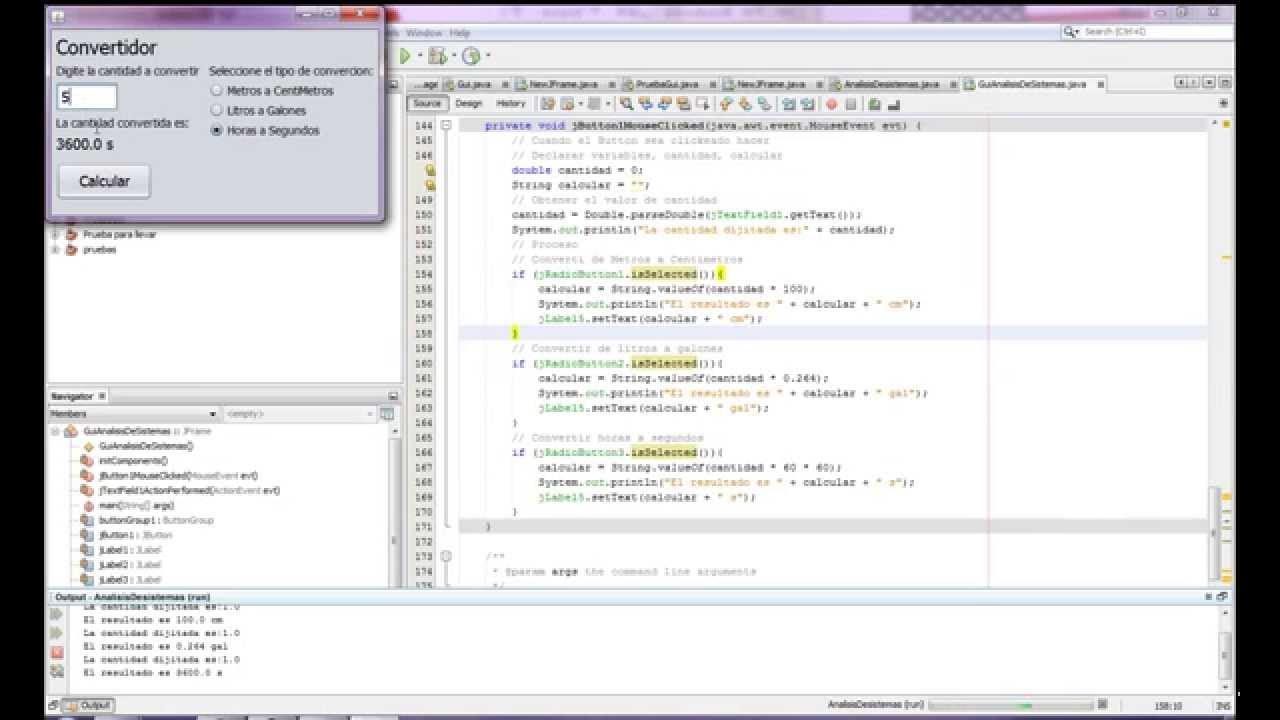This screenshot has height=720, width=1280.
Task: Open the Window menu
Action: pos(424,33)
